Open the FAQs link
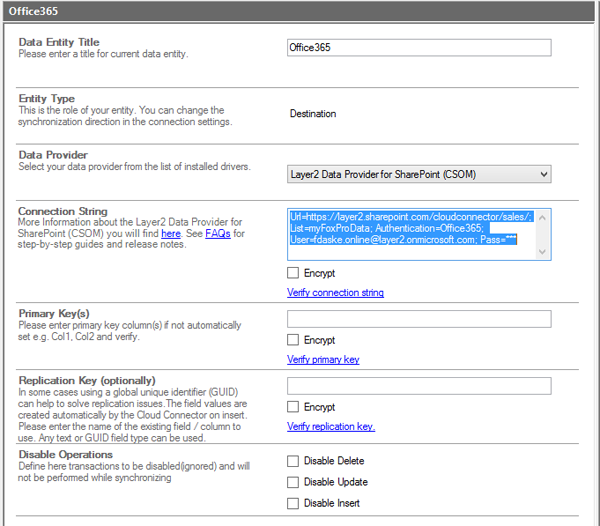Image resolution: width=600 pixels, height=526 pixels. (x=217, y=233)
